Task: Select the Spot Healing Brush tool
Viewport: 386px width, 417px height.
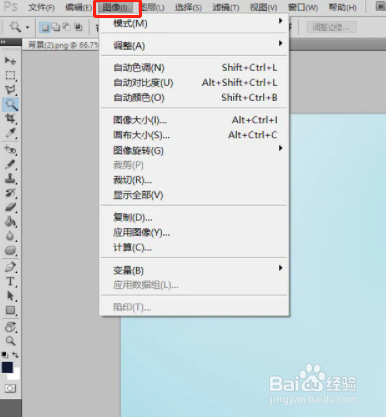Action: [x=10, y=150]
